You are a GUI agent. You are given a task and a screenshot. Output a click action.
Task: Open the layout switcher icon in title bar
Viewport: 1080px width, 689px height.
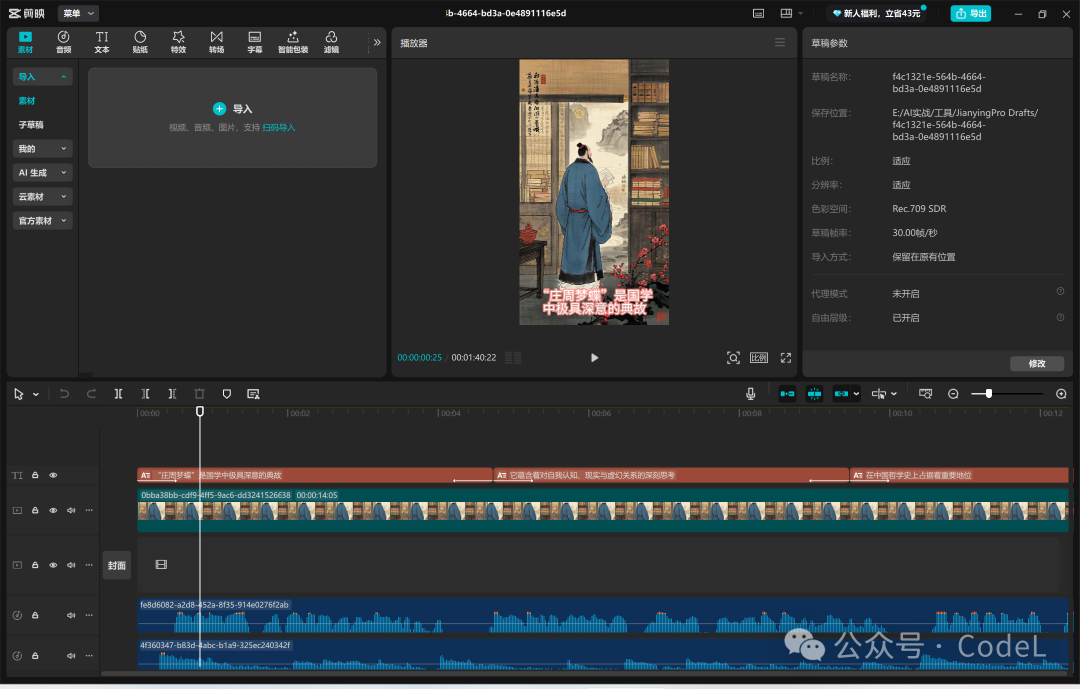coord(787,13)
